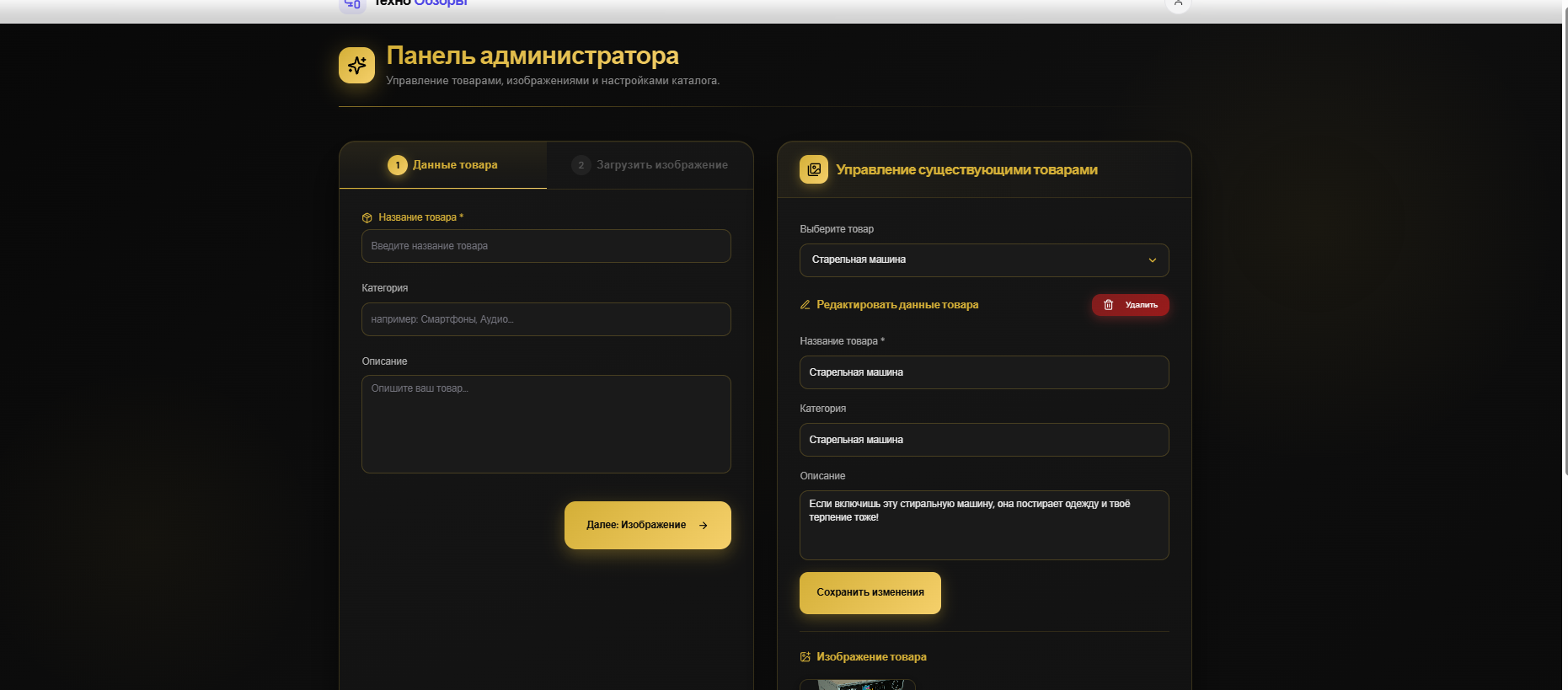Click the user profile icon at top
Image resolution: width=1568 pixels, height=690 pixels.
coord(1178,4)
